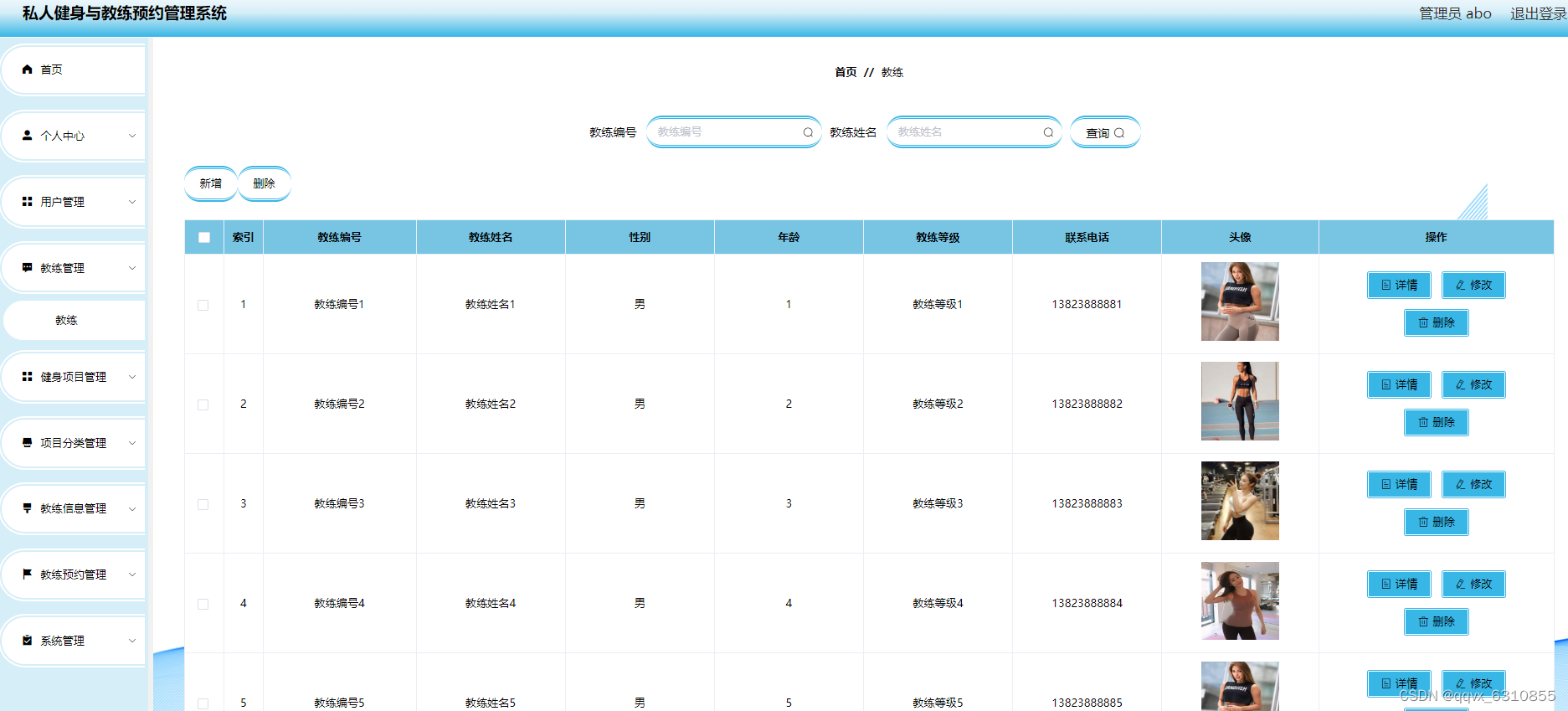Click the grid icon beside 健身项目管理
The image size is (1568, 711).
pyautogui.click(x=27, y=377)
